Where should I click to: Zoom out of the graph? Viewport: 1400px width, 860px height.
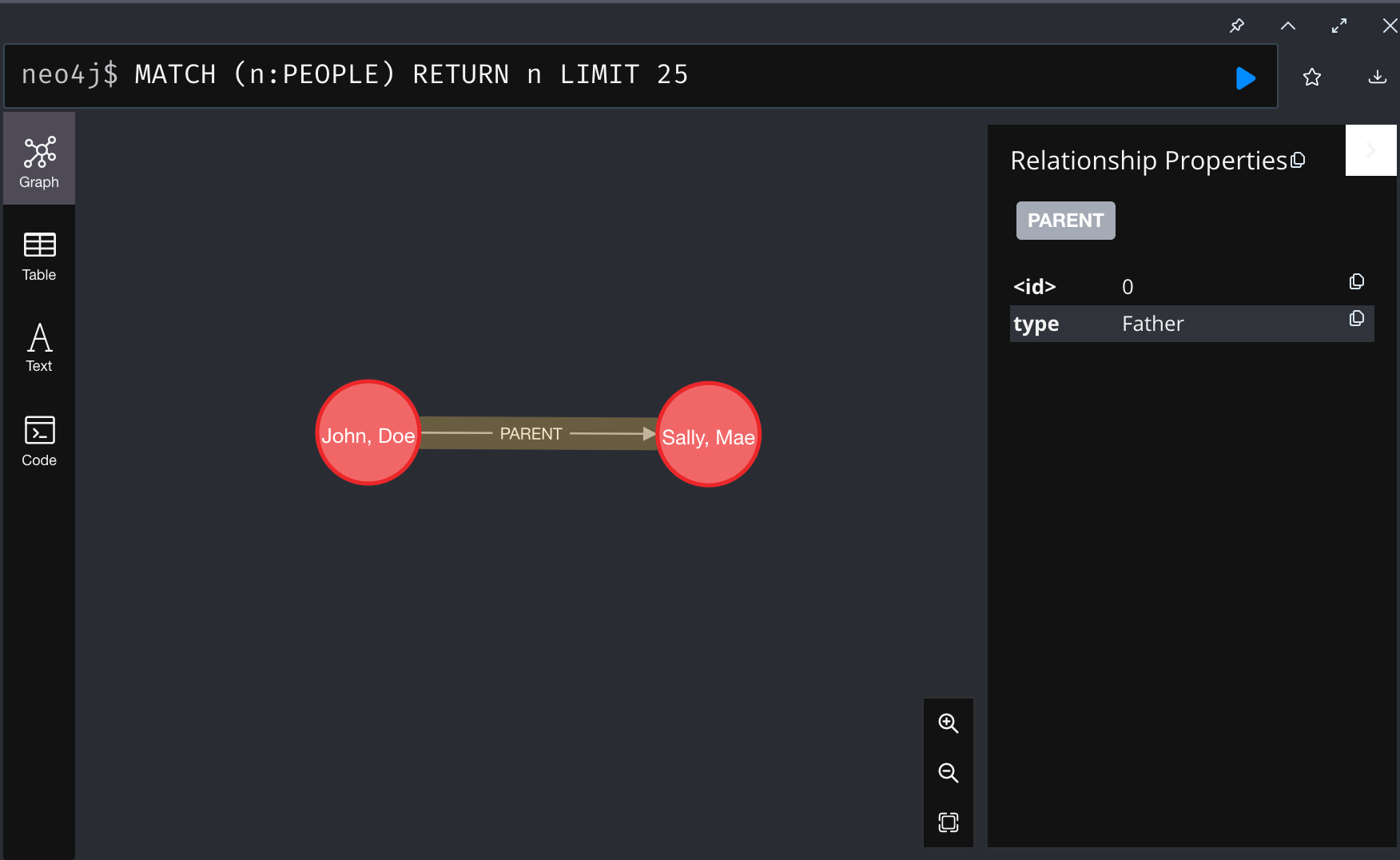(949, 773)
